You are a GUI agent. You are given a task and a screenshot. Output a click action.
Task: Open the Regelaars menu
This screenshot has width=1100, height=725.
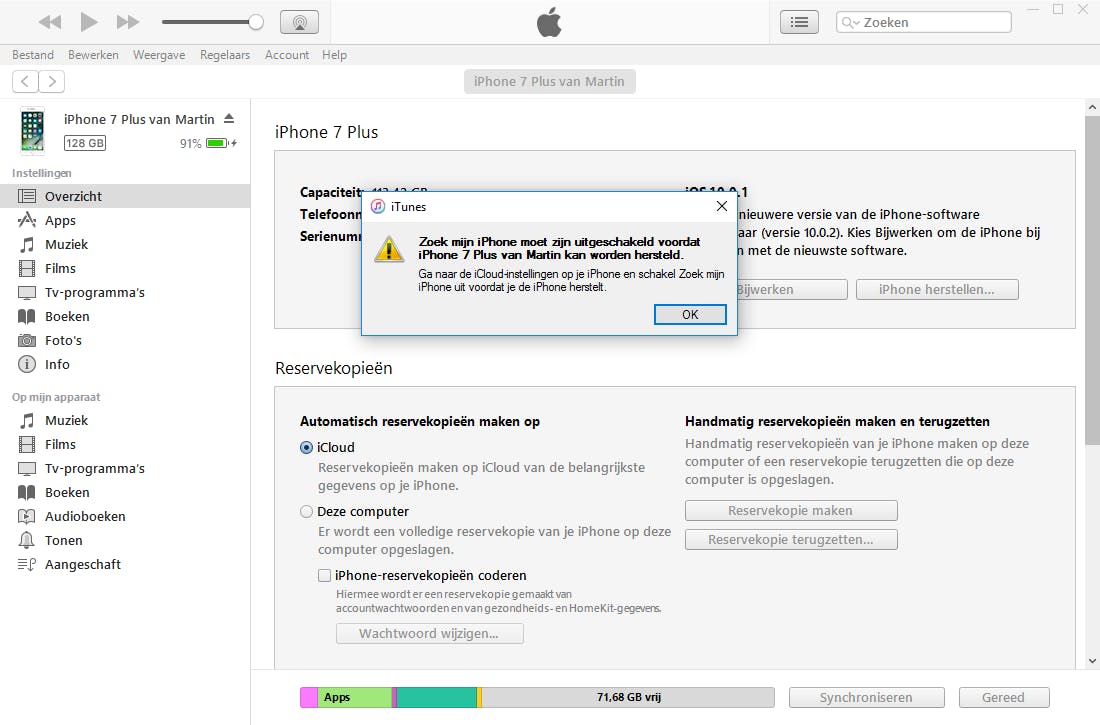224,55
